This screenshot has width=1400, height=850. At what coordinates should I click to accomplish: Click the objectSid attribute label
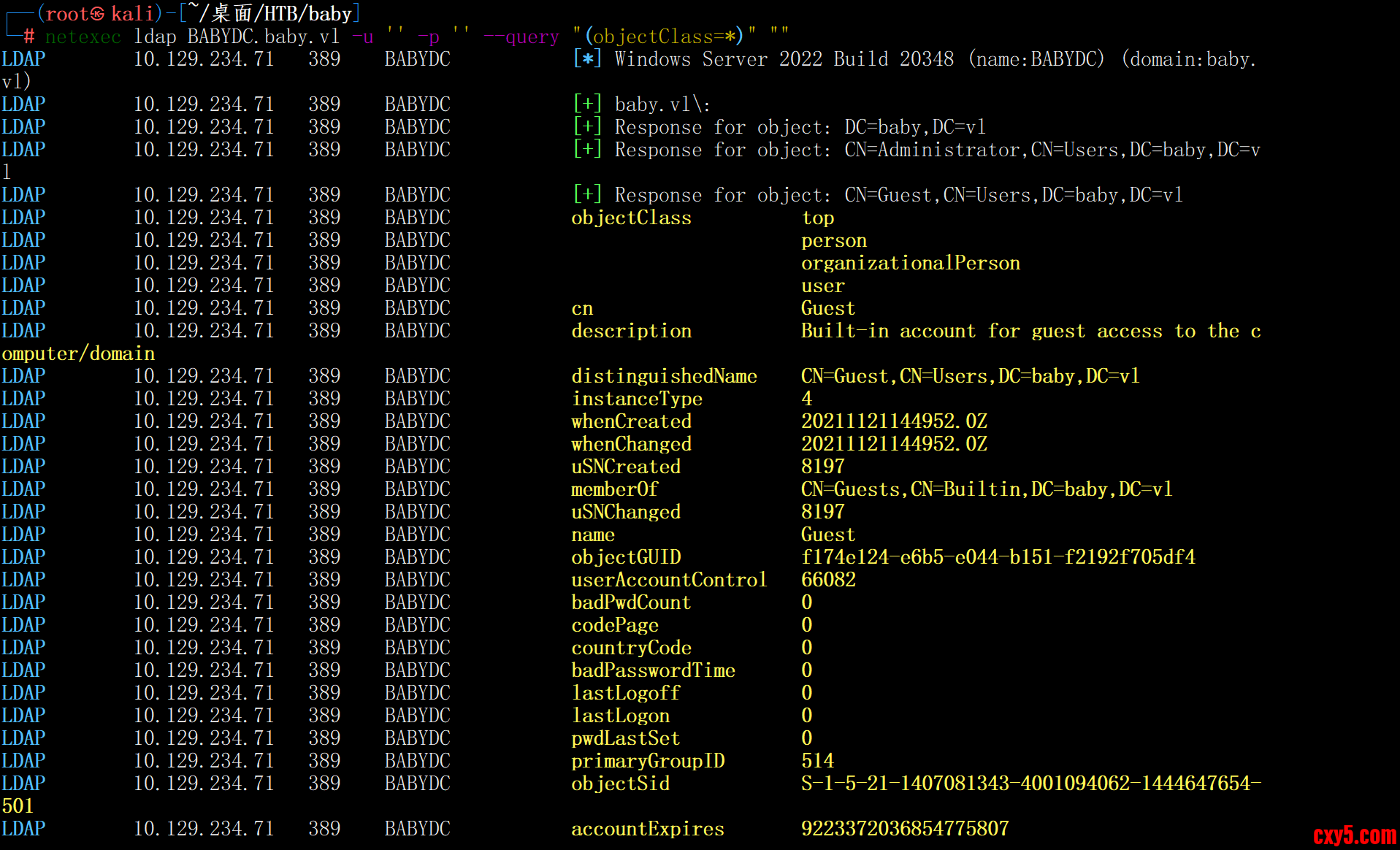(x=620, y=784)
